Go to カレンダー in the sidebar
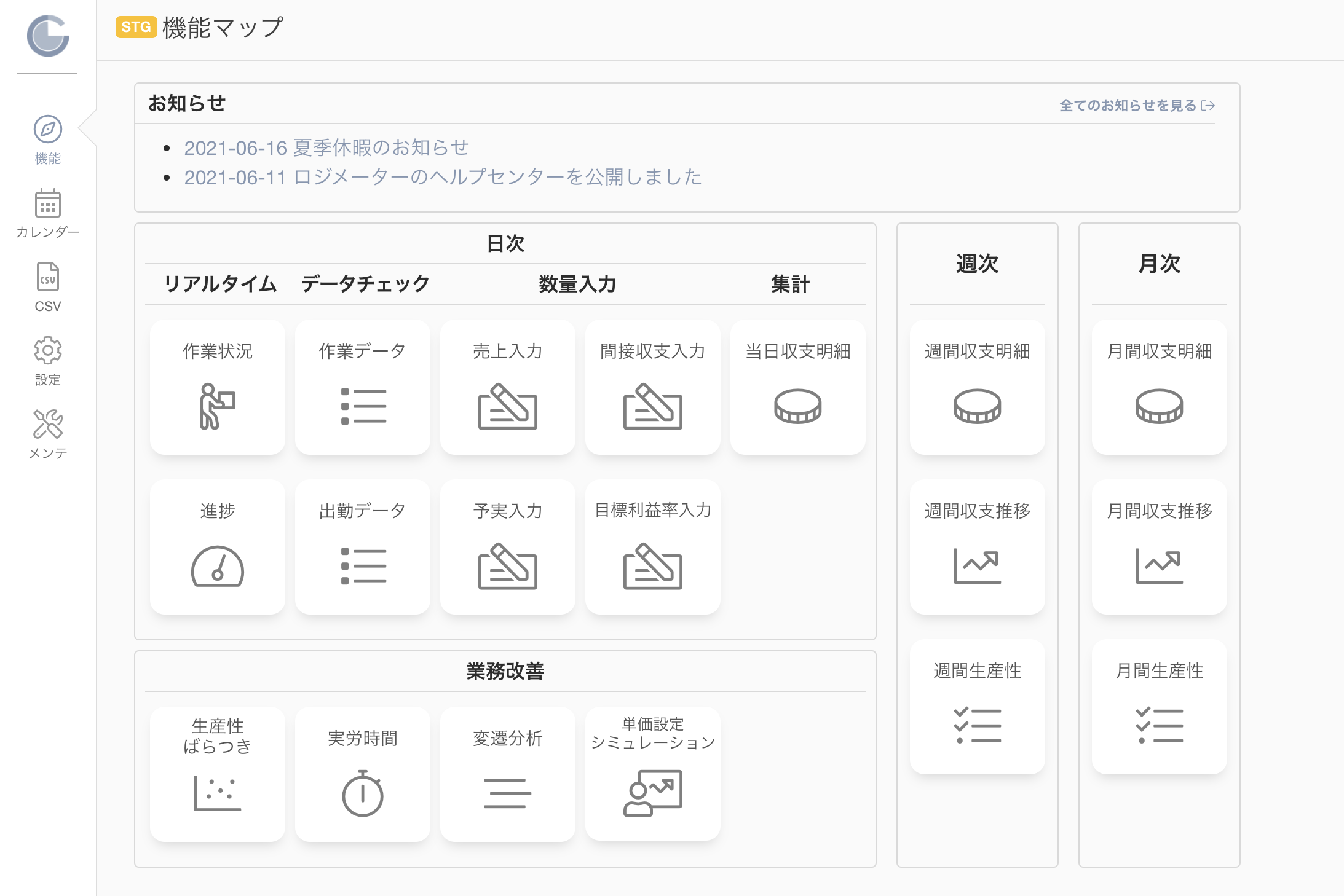Screen dimensions: 1344x896 (48, 214)
